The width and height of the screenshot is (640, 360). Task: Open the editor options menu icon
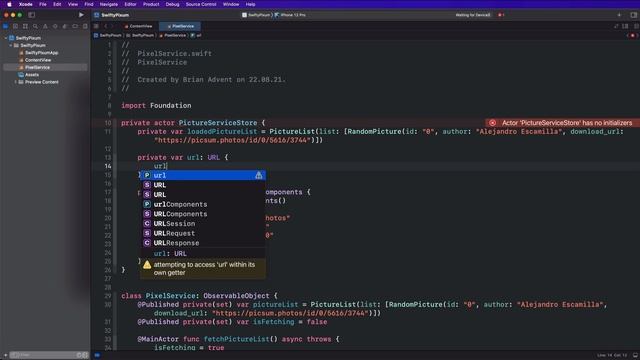(x=625, y=26)
